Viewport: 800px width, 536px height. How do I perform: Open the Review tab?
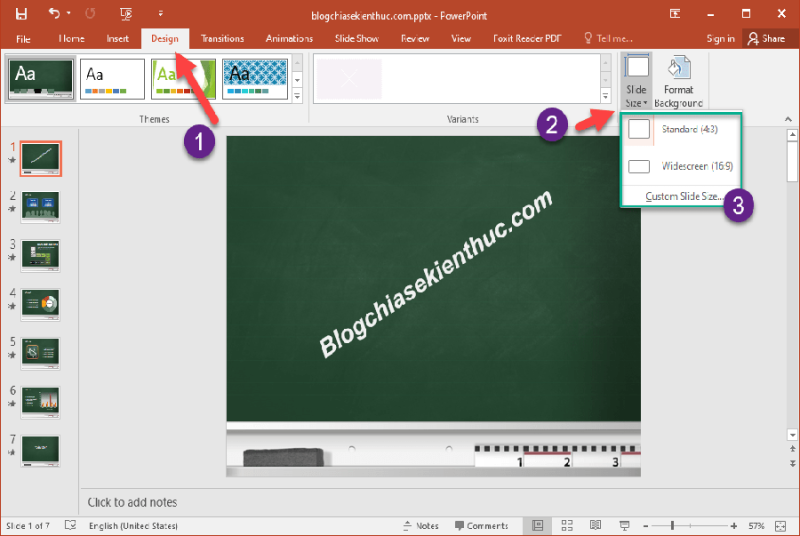tap(415, 39)
